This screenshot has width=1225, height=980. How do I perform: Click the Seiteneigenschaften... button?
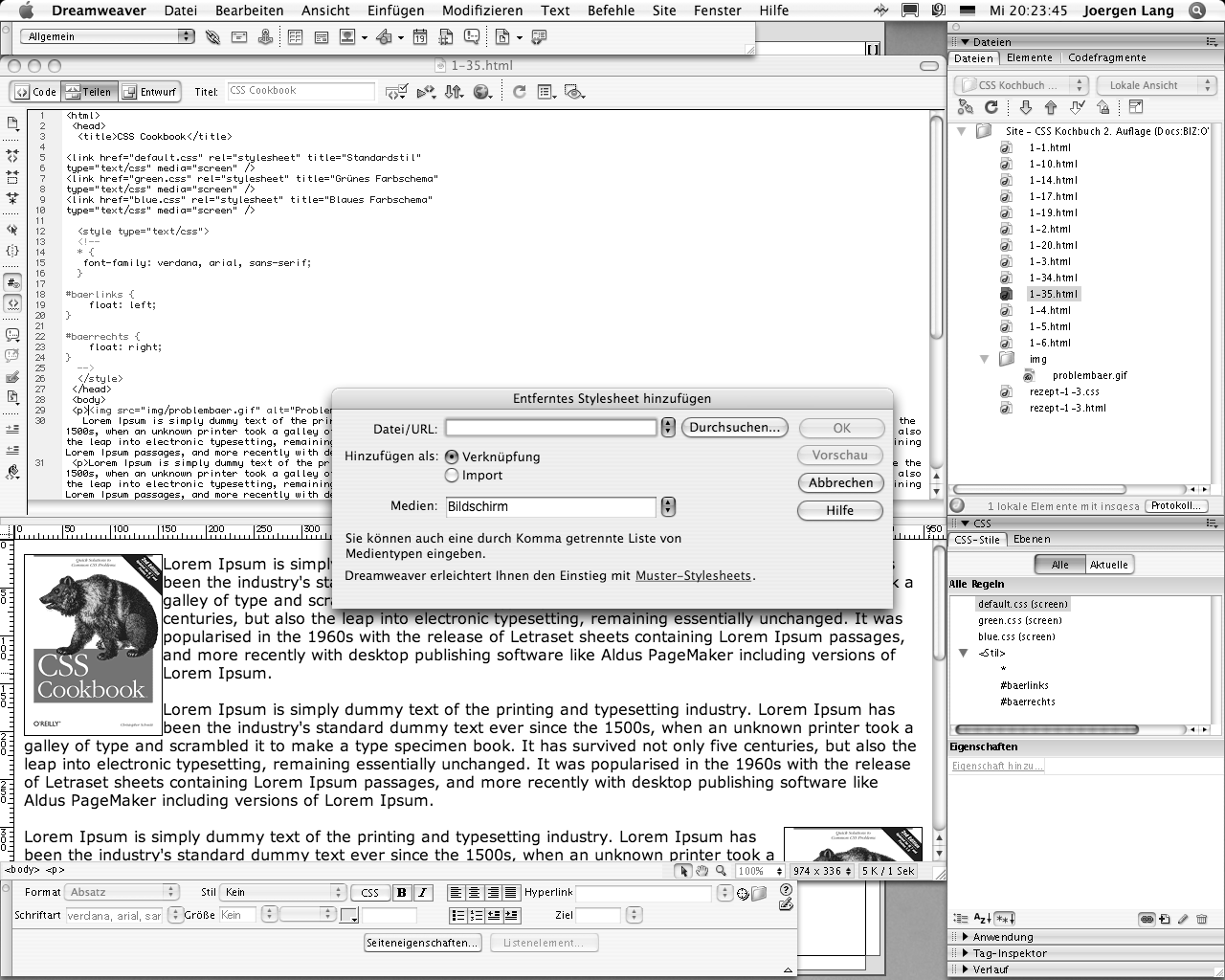(x=422, y=943)
